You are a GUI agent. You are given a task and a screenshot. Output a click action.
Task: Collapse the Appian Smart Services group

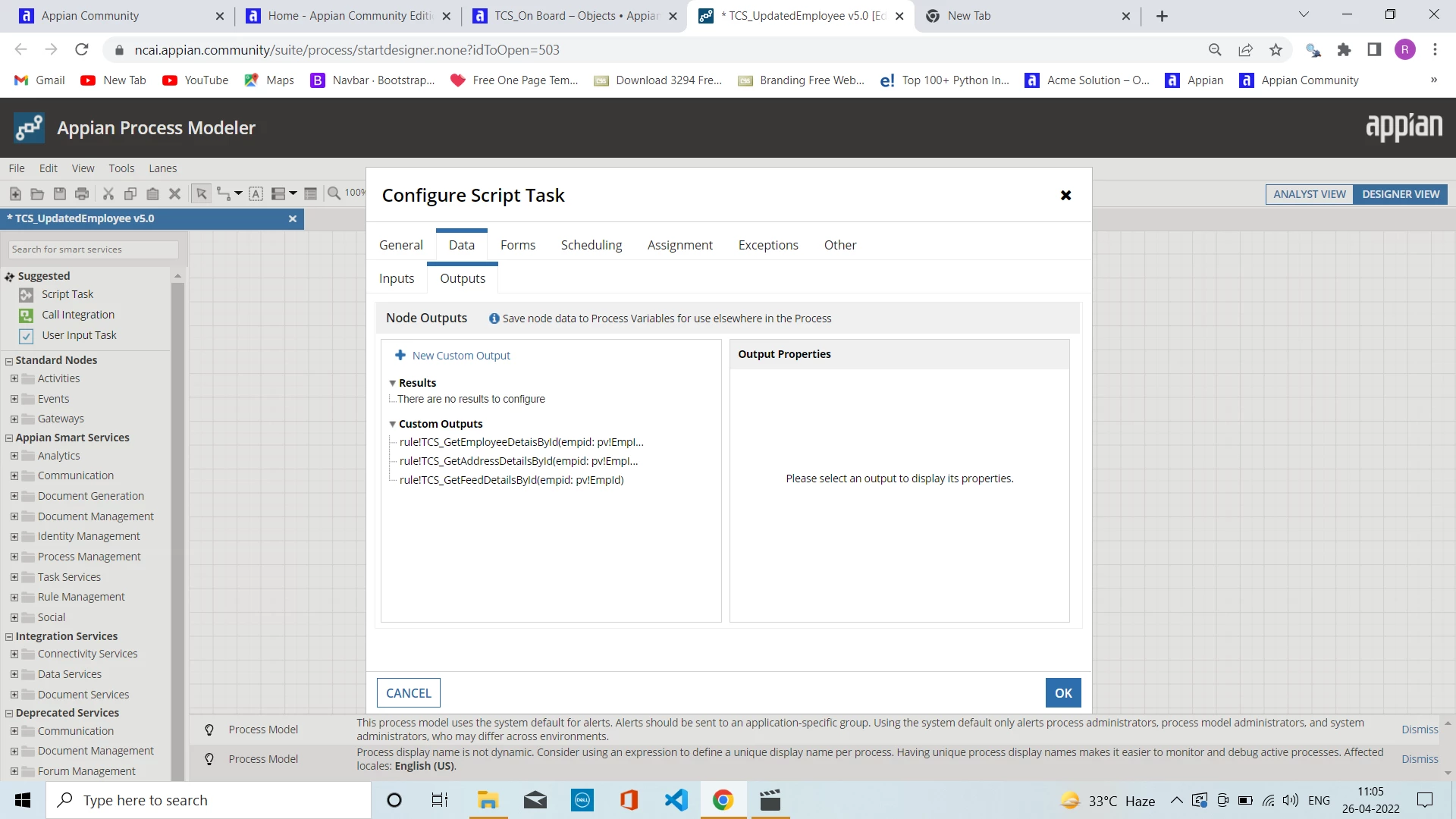coord(9,438)
